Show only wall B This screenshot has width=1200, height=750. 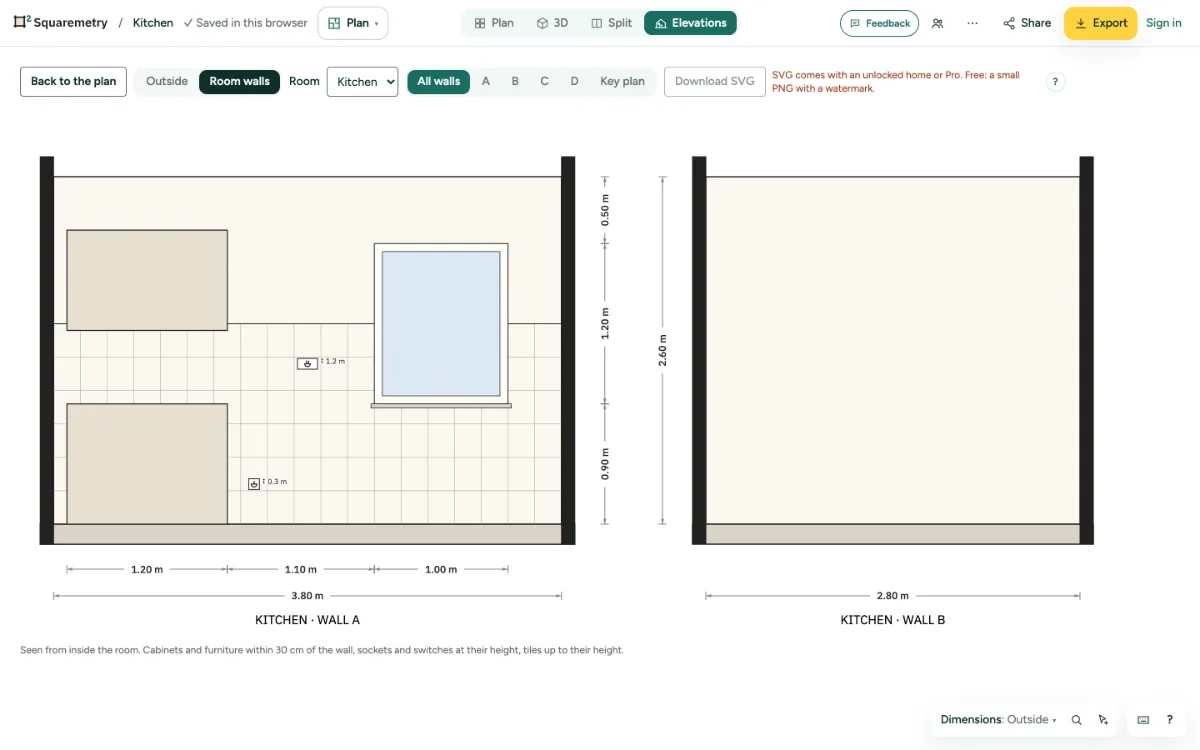pyautogui.click(x=515, y=81)
